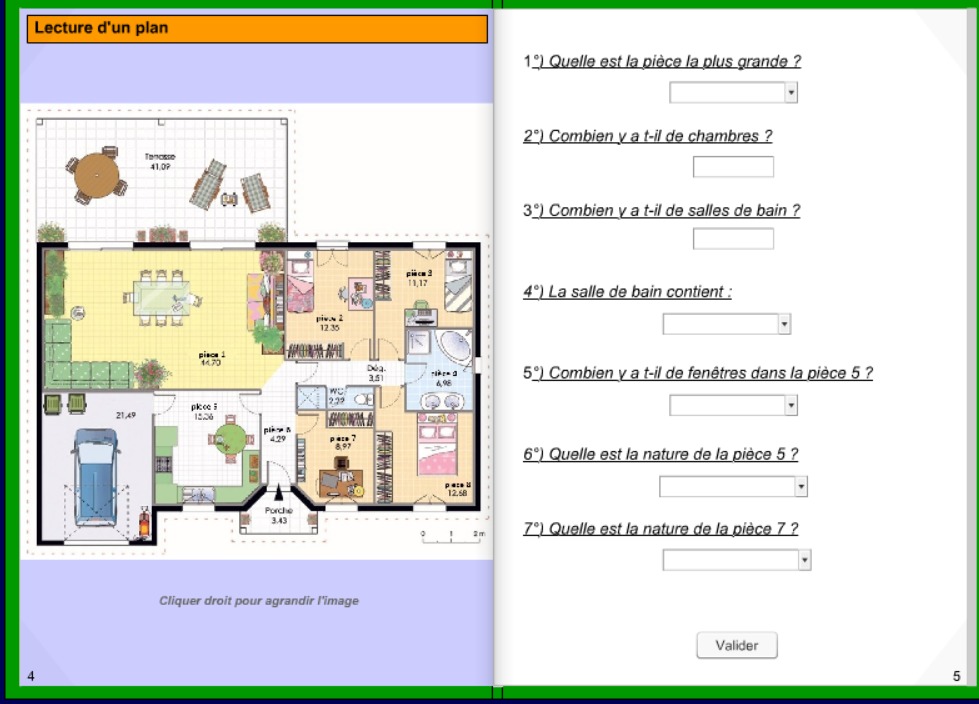Click the salles de bain count input field

tap(733, 238)
